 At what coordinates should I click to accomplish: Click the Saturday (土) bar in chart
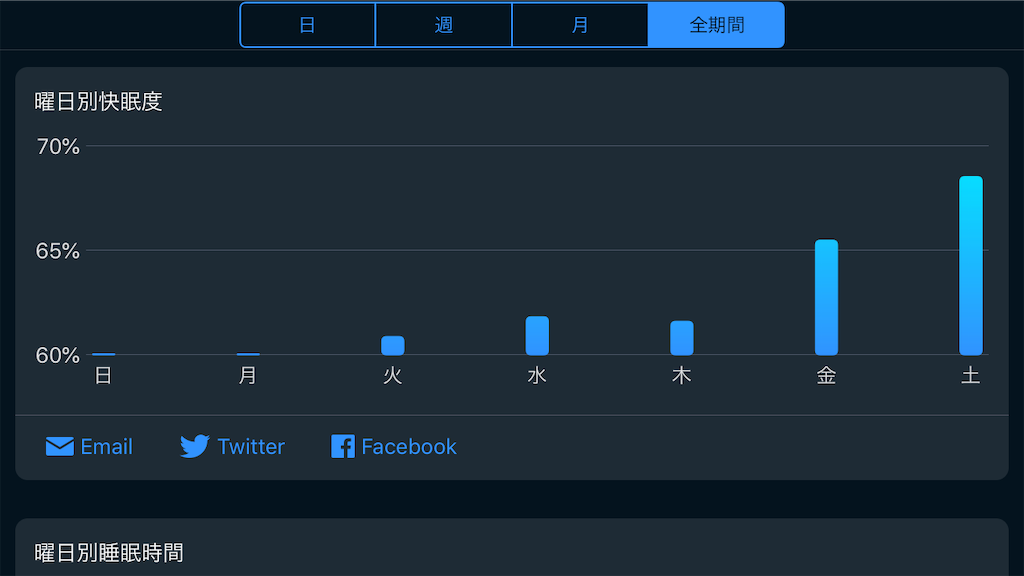pyautogui.click(x=970, y=265)
